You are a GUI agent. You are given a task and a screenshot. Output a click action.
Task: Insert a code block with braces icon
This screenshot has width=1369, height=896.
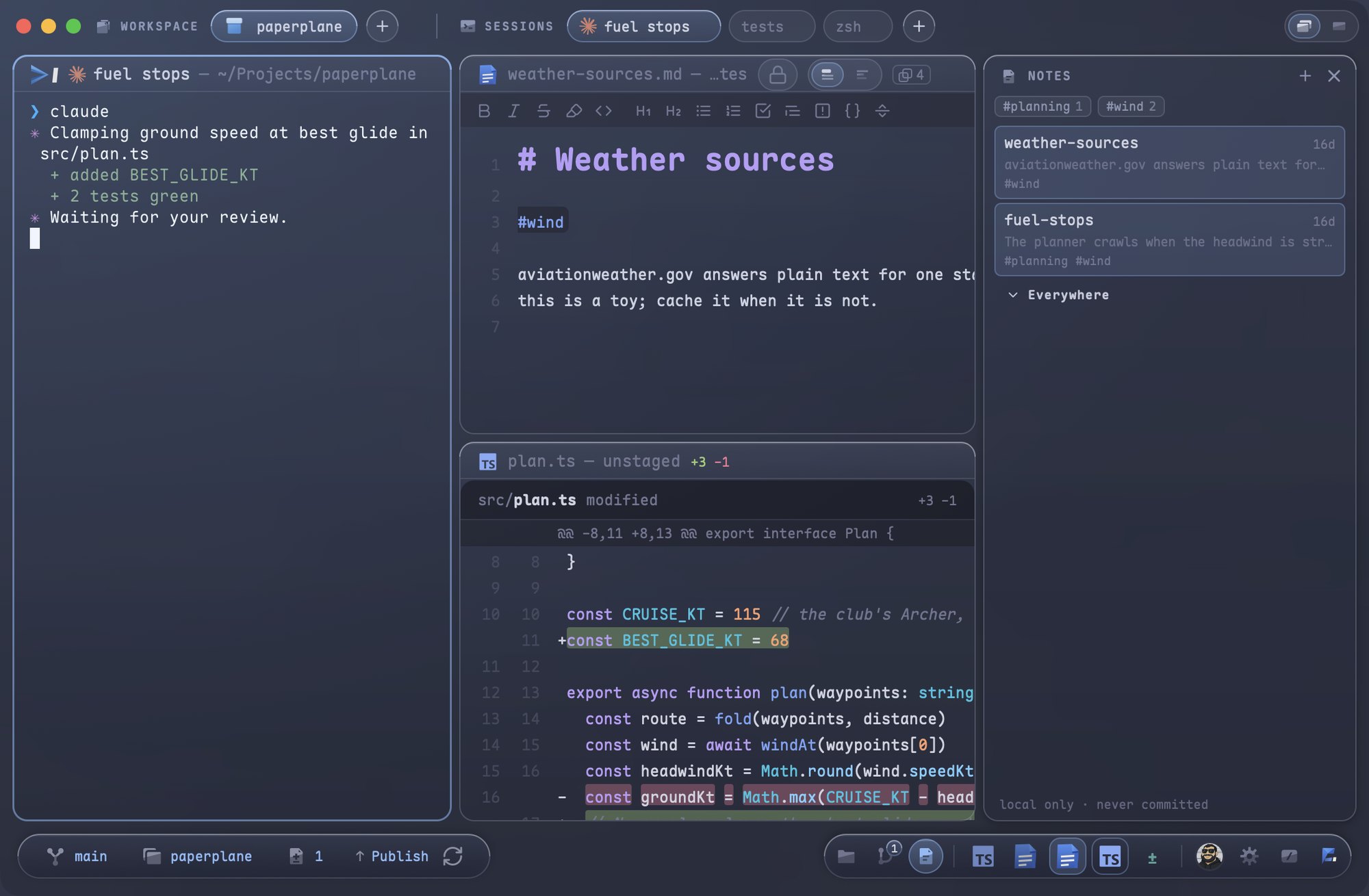point(852,111)
